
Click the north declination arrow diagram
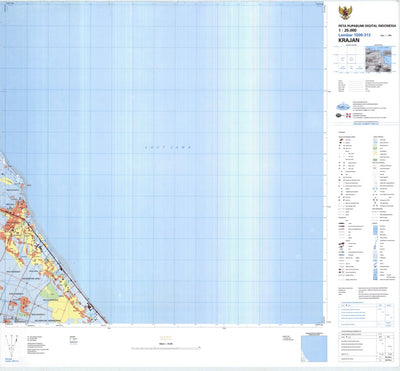pyautogui.click(x=12, y=347)
